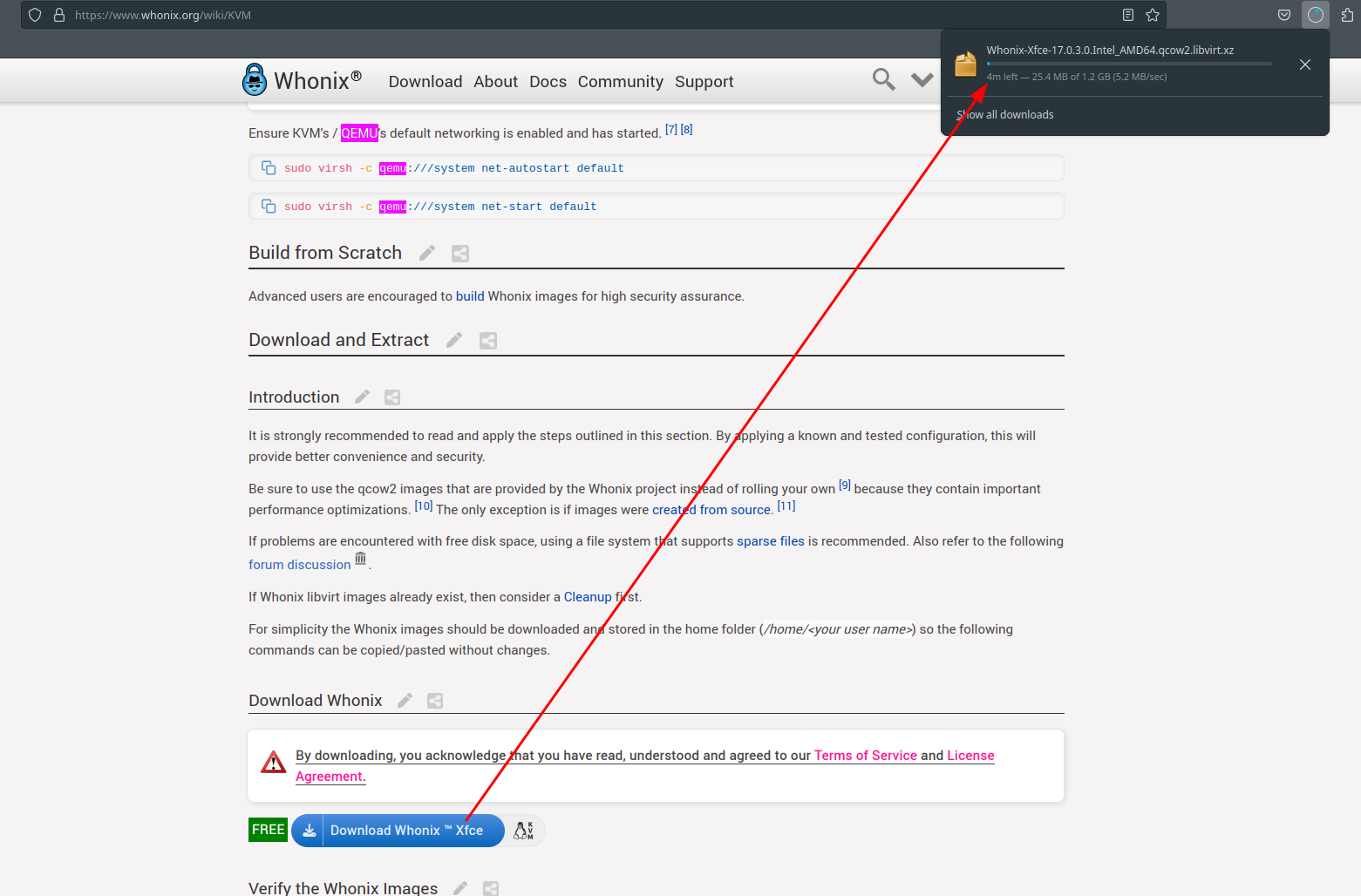Click Show all downloads
Screen dimensions: 1361x896
pos(1005,115)
